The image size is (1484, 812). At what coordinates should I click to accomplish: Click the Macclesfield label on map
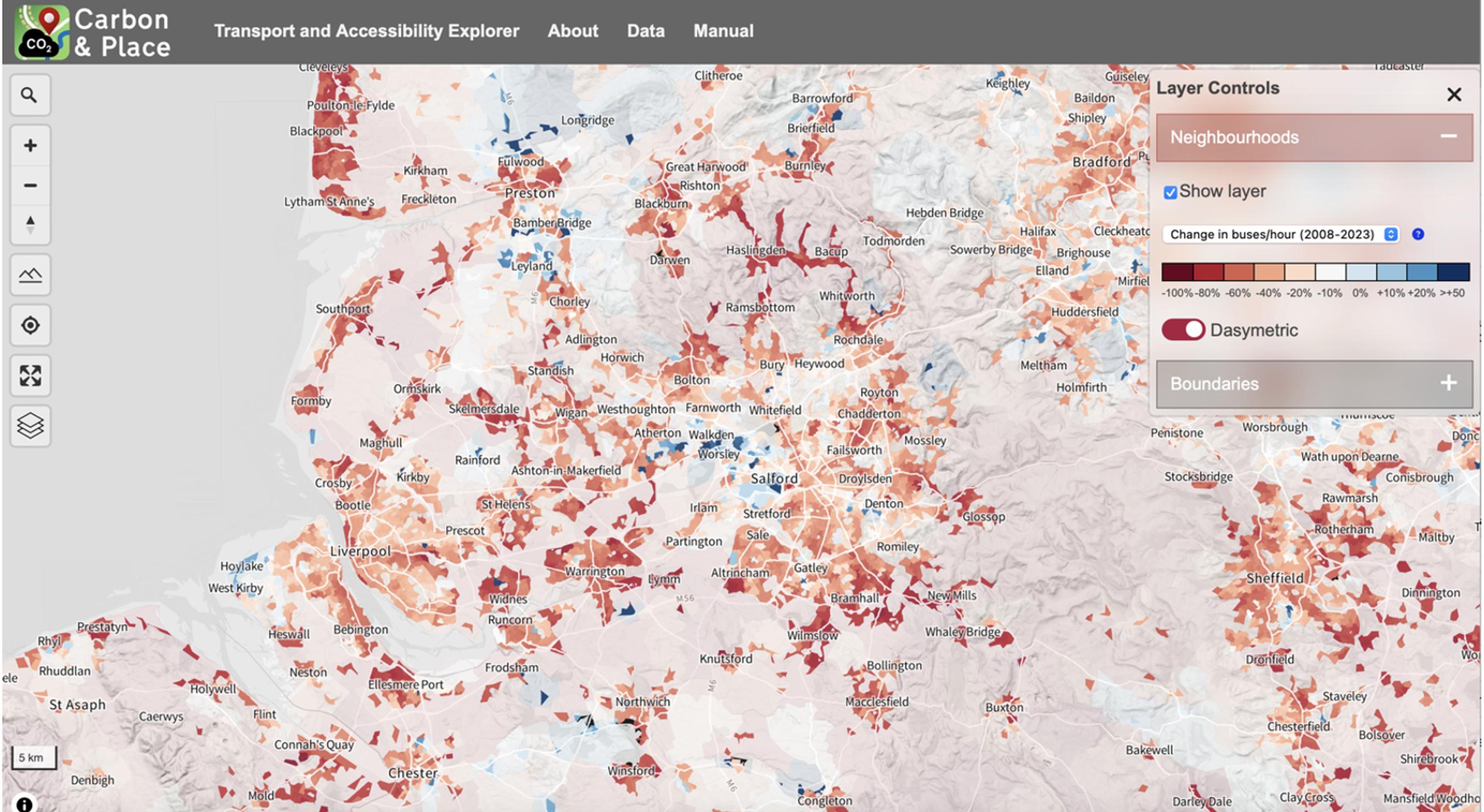tap(877, 702)
